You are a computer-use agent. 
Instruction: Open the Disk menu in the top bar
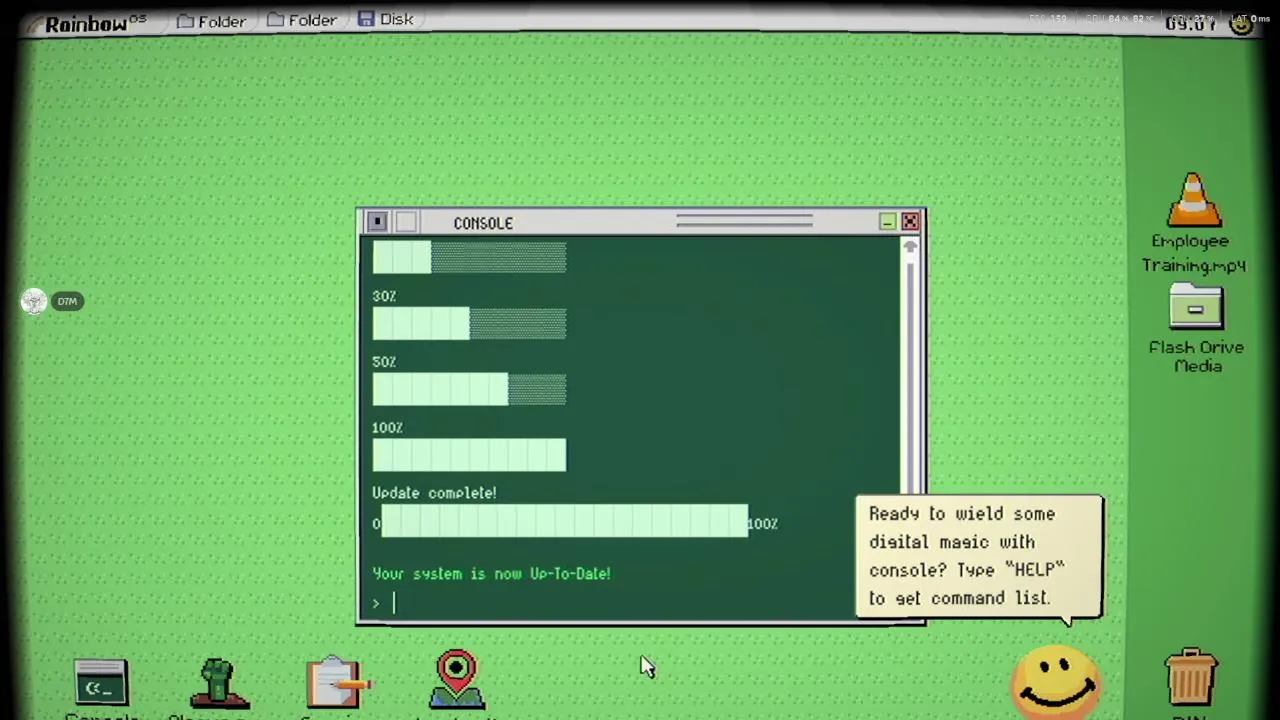[x=385, y=19]
